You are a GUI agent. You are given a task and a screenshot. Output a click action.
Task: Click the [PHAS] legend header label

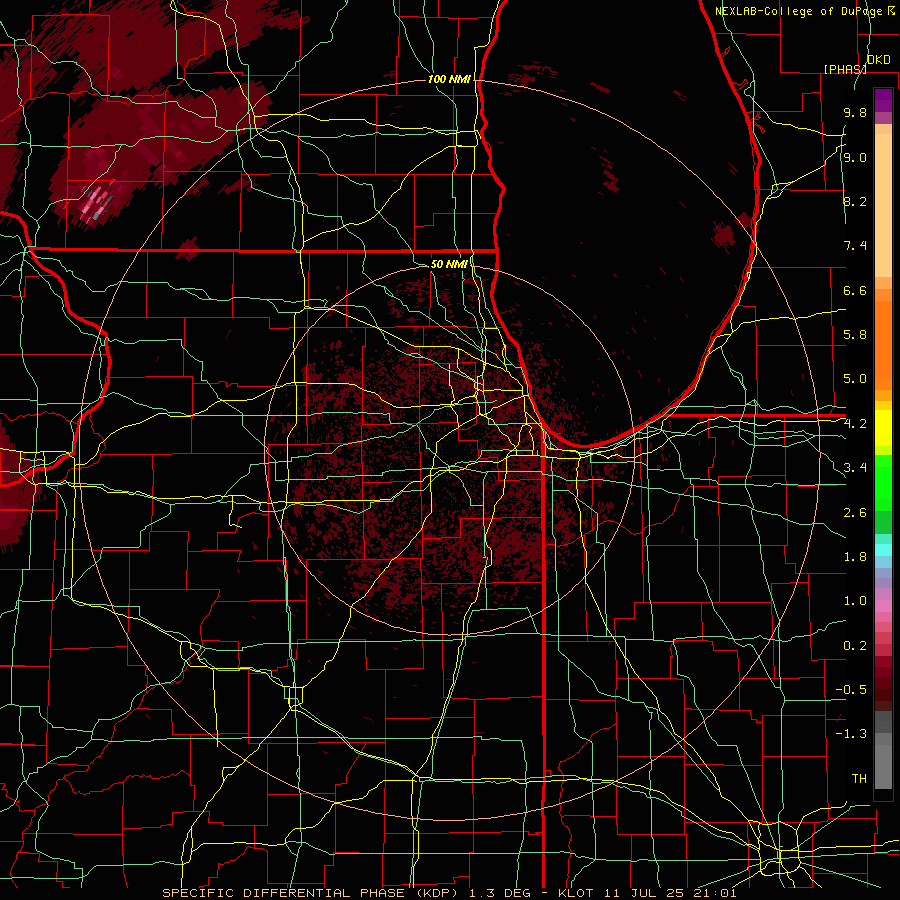845,69
